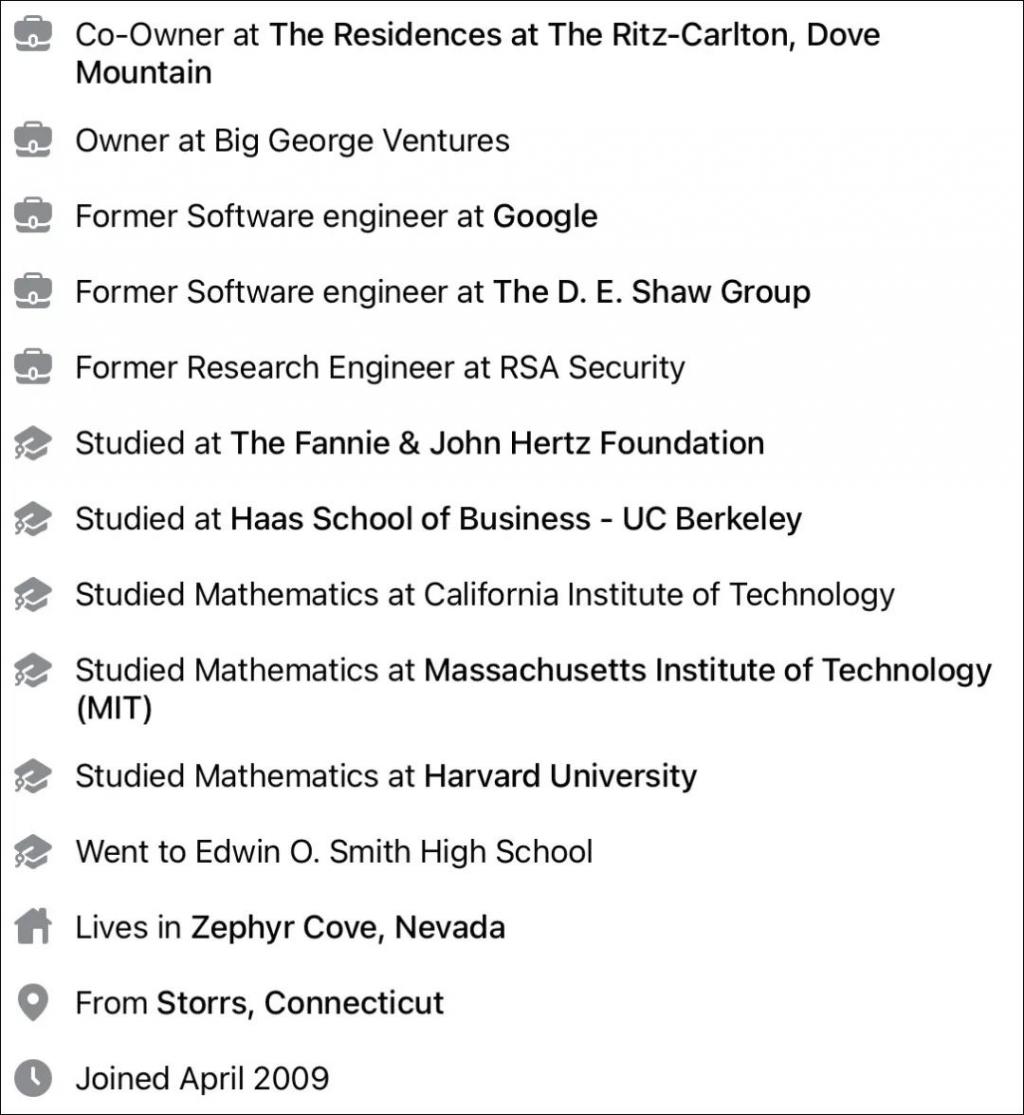
Task: Open Massachusetts Institute of Technology page link
Action: 533,689
